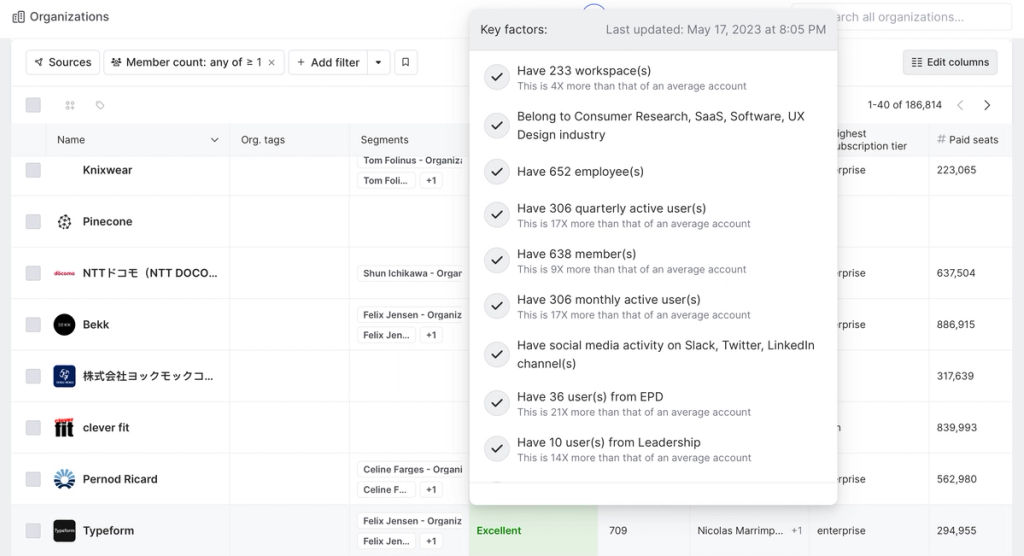Click the Organizations page icon
The image size is (1024, 556).
click(18, 17)
